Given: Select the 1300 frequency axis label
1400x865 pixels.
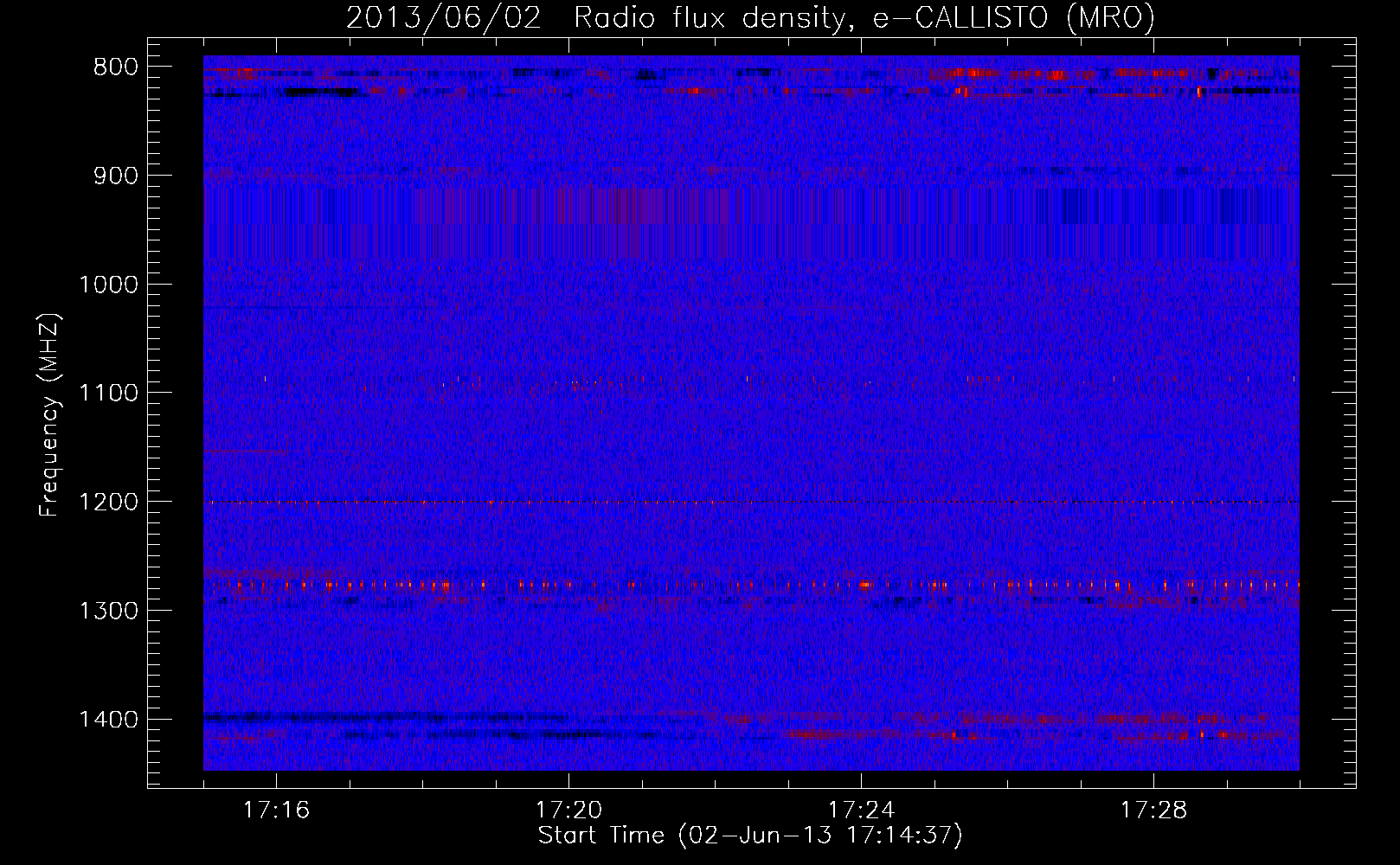Looking at the screenshot, I should coord(108,611).
